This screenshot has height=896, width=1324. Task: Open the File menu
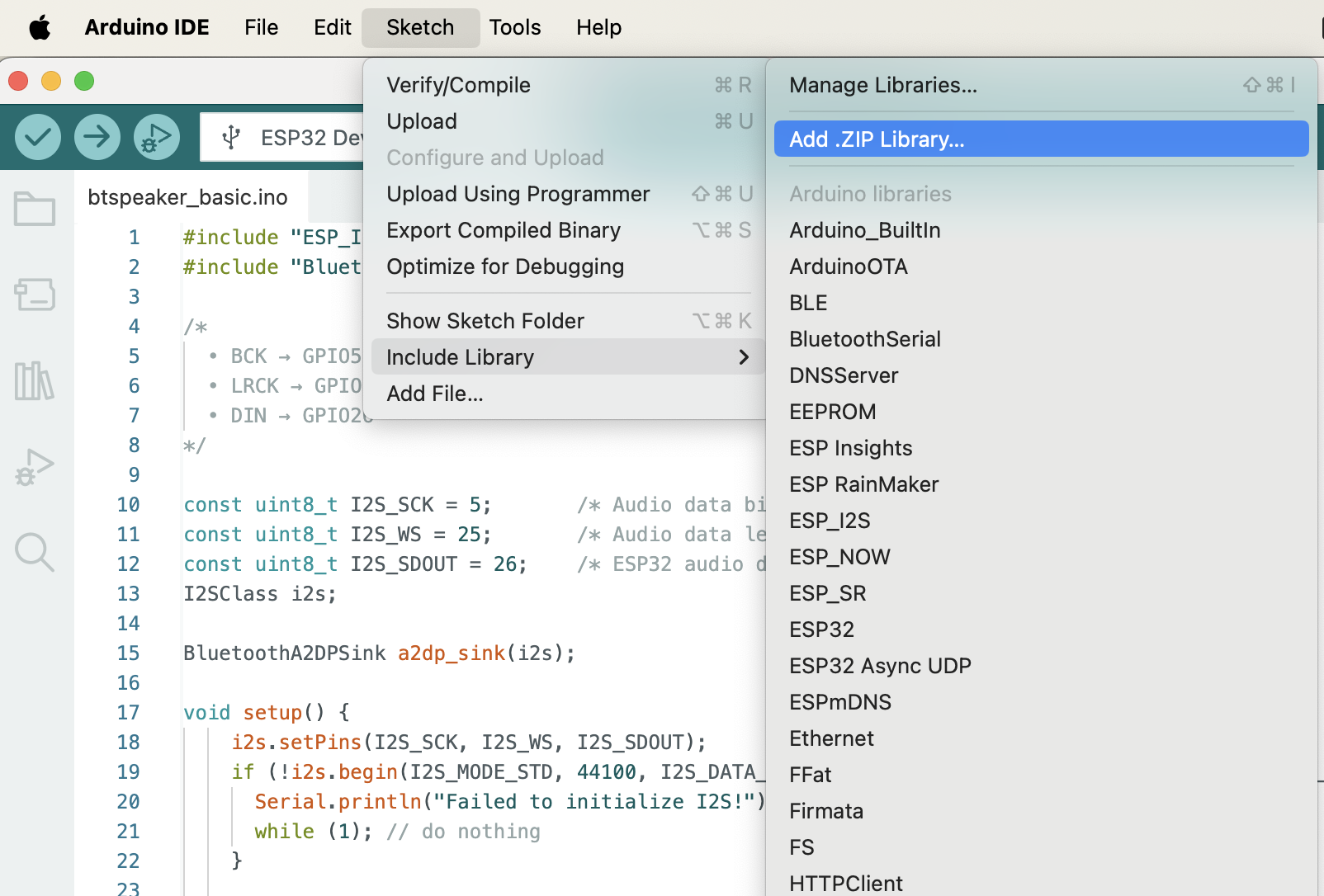pos(262,27)
